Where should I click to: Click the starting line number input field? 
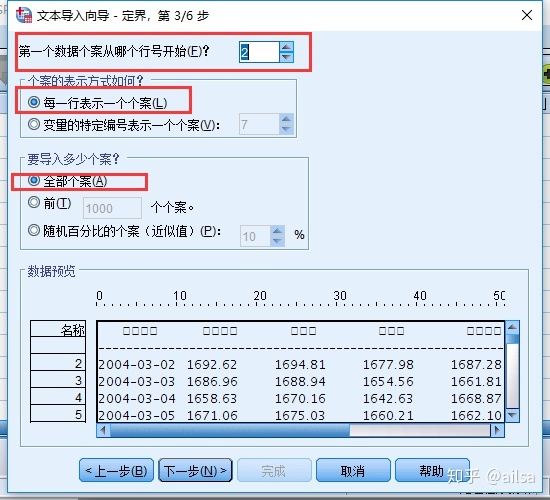[259, 52]
